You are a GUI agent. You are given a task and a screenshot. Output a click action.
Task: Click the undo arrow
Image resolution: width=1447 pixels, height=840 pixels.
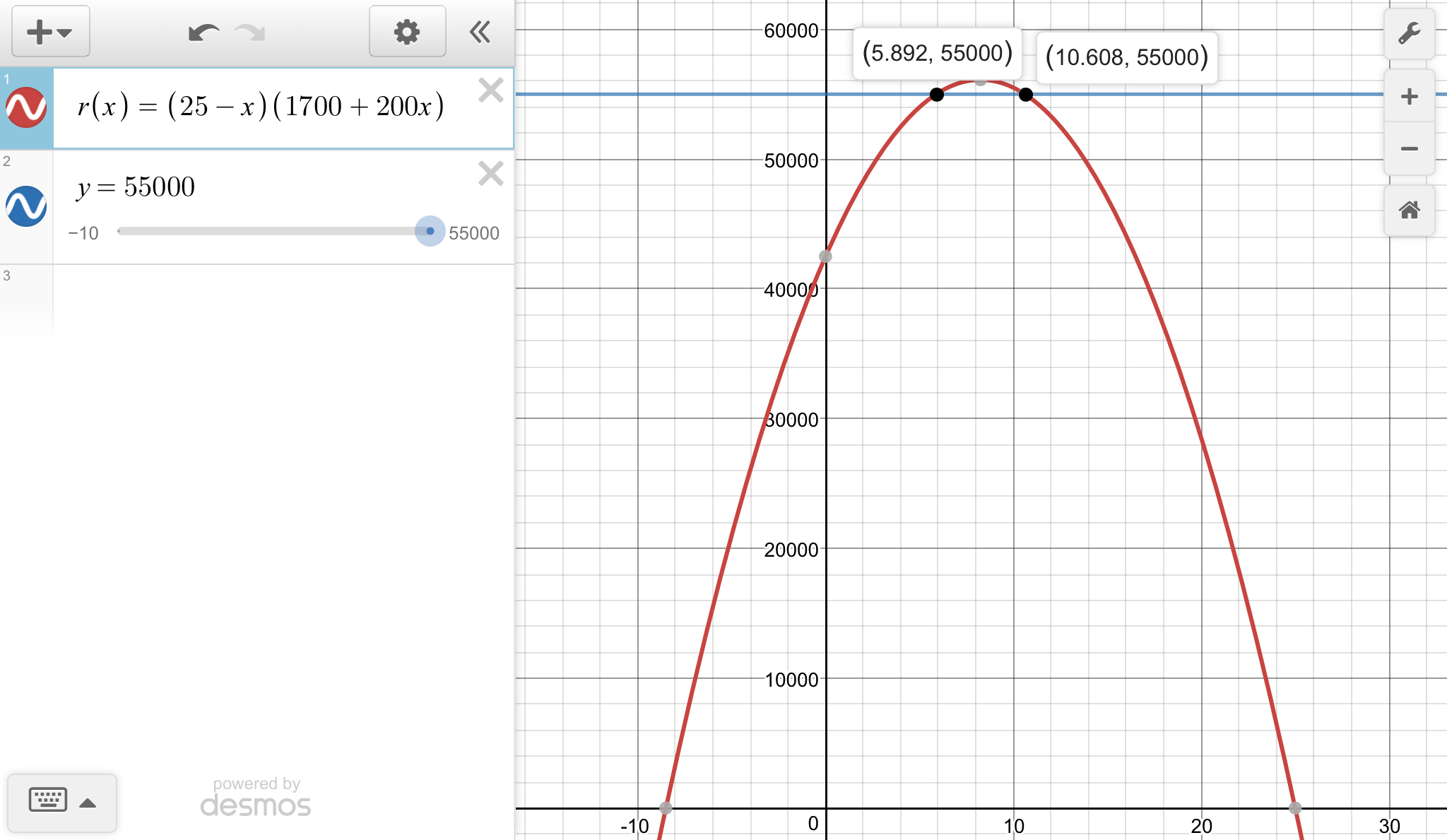click(203, 32)
